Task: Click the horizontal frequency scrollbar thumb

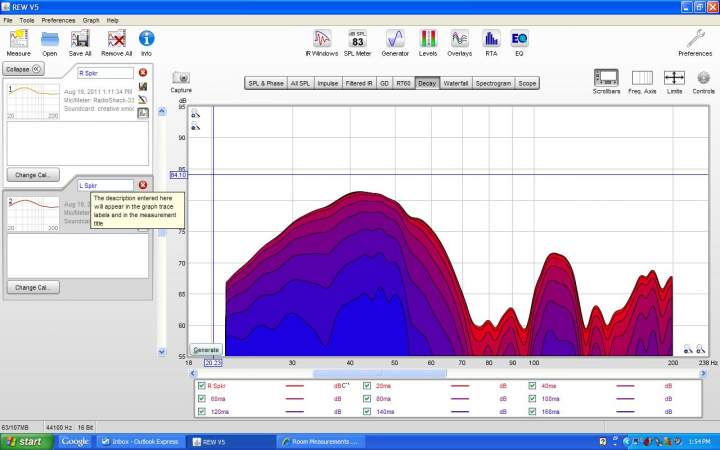Action: tap(379, 374)
